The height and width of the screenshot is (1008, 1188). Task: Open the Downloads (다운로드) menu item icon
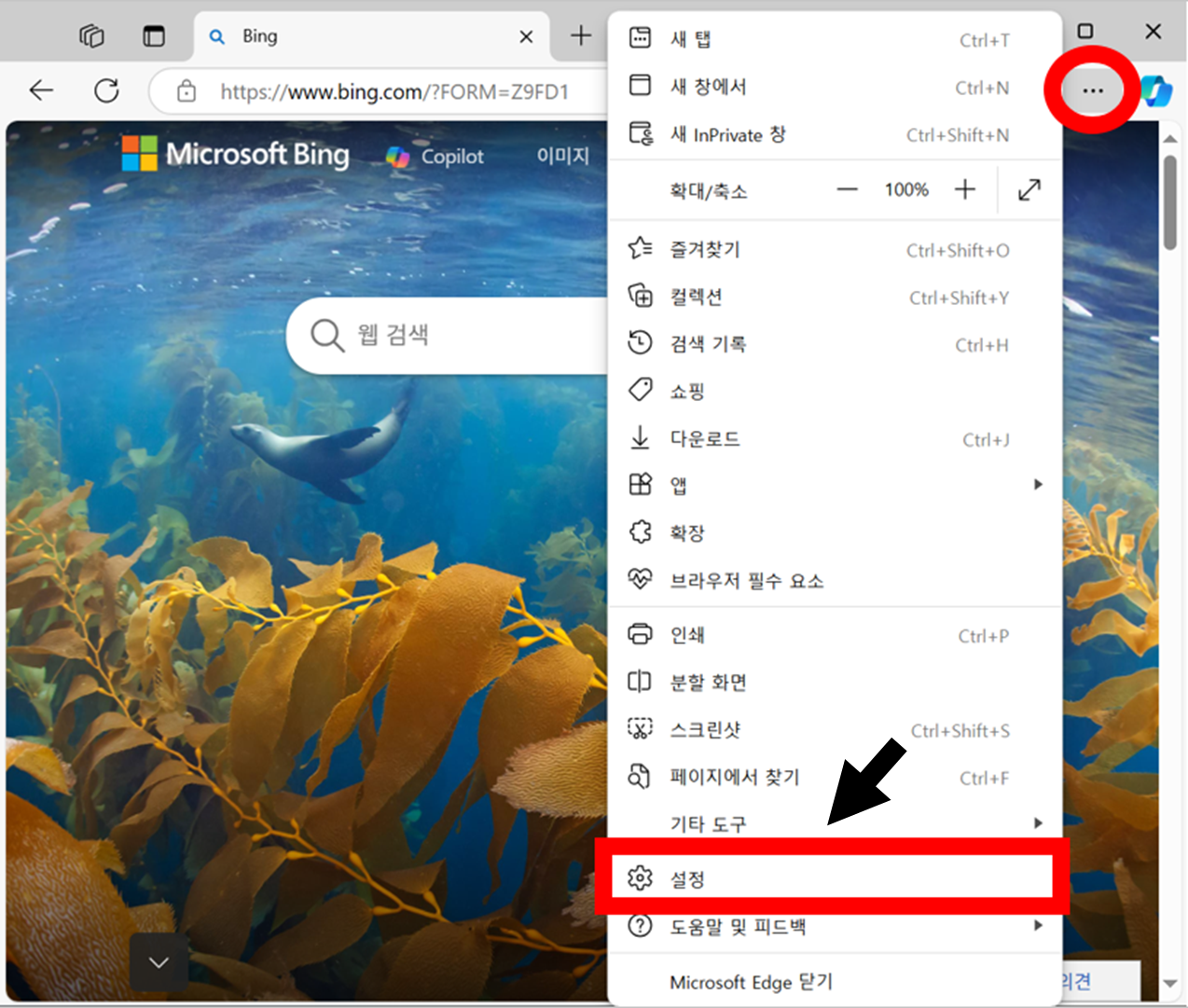point(640,438)
